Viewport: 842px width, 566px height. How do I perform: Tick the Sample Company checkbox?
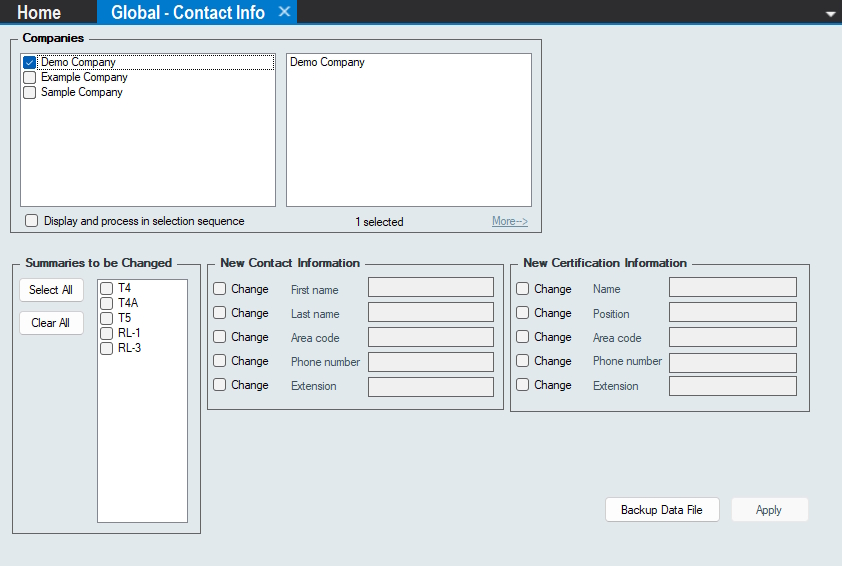[30, 92]
